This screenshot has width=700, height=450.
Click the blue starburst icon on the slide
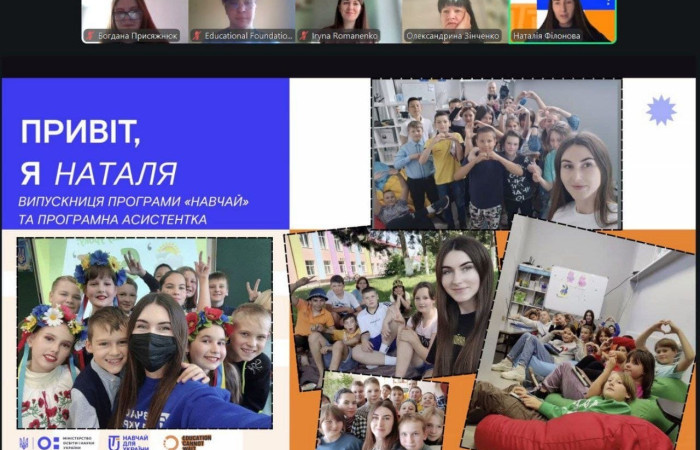(x=660, y=110)
